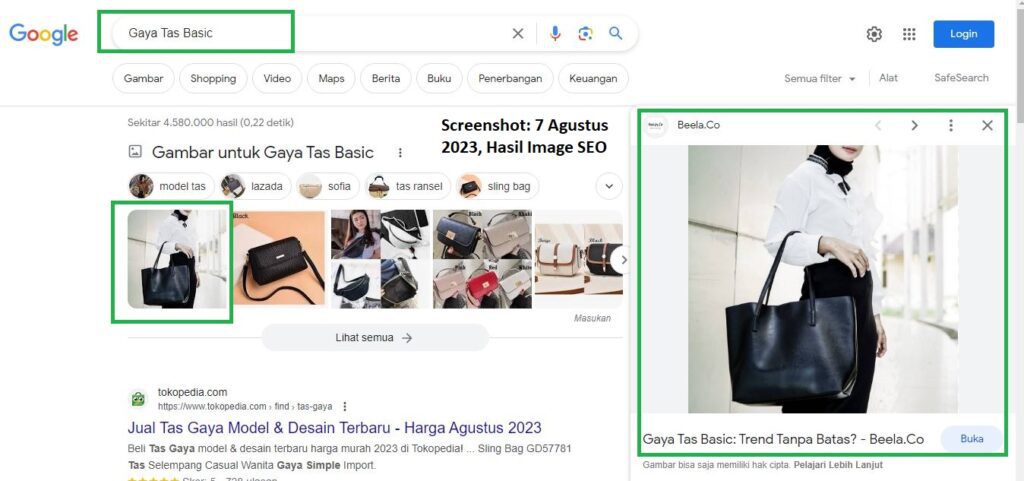
Task: Select the "tas ransel" image chip
Action: [x=408, y=186]
